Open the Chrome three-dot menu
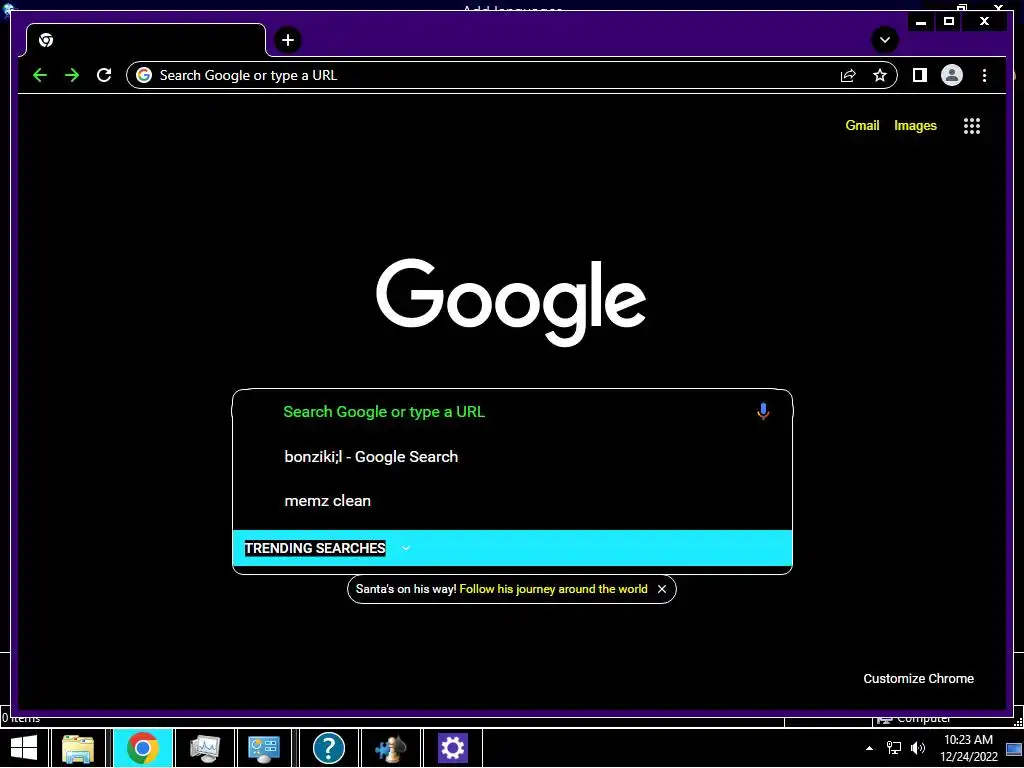Image resolution: width=1024 pixels, height=768 pixels. 984,75
